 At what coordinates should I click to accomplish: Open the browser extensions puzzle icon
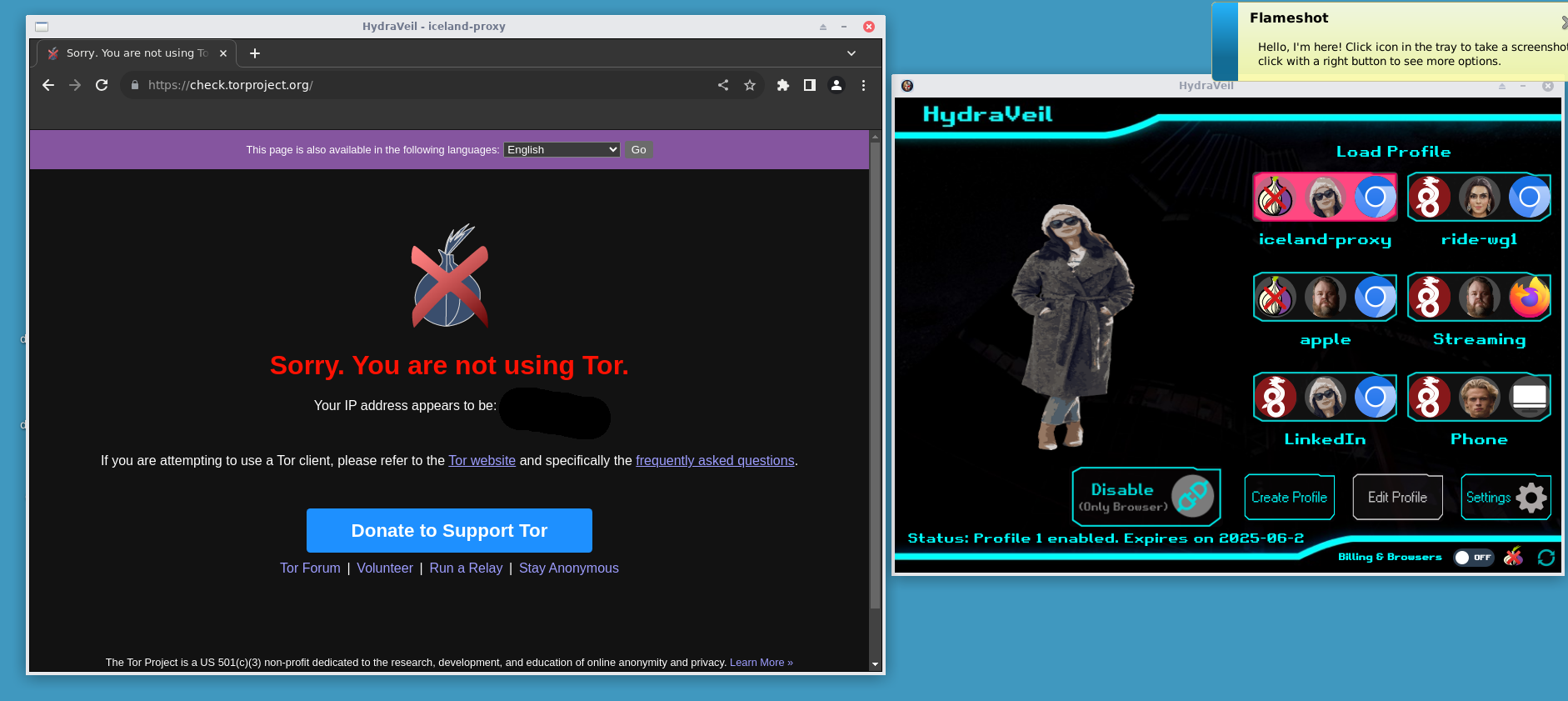point(783,85)
